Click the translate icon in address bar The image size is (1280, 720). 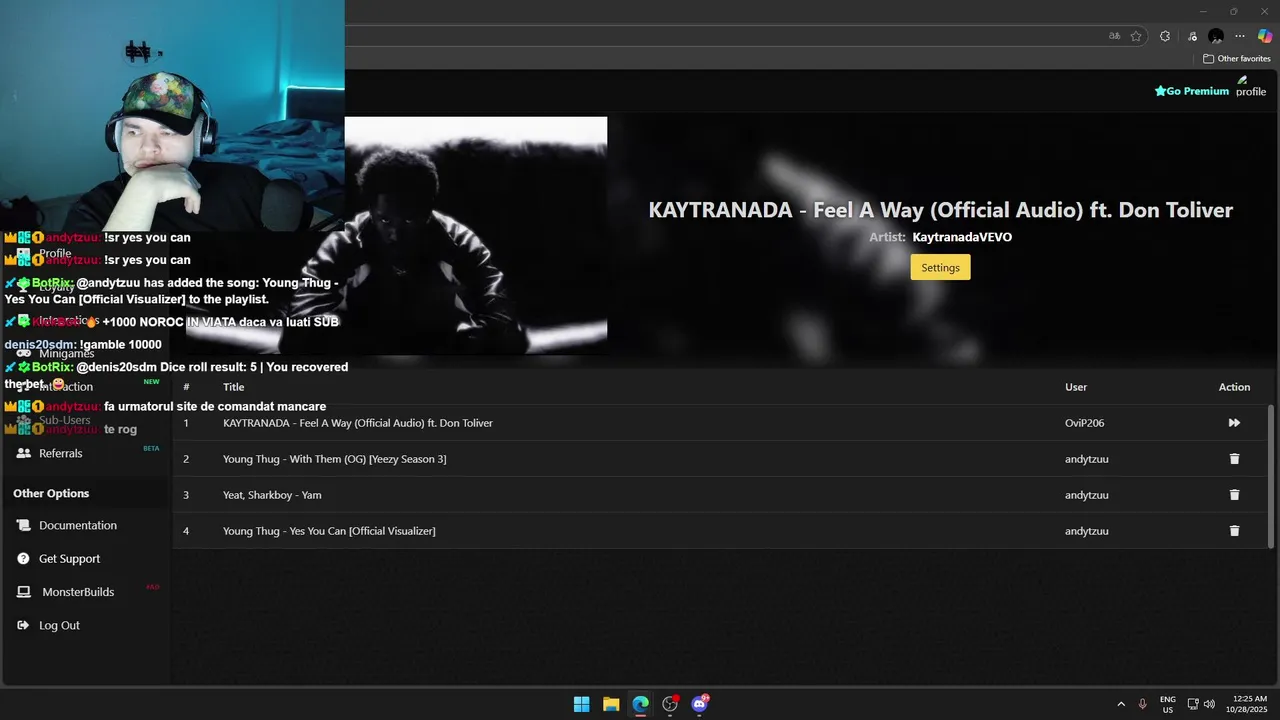point(1115,36)
